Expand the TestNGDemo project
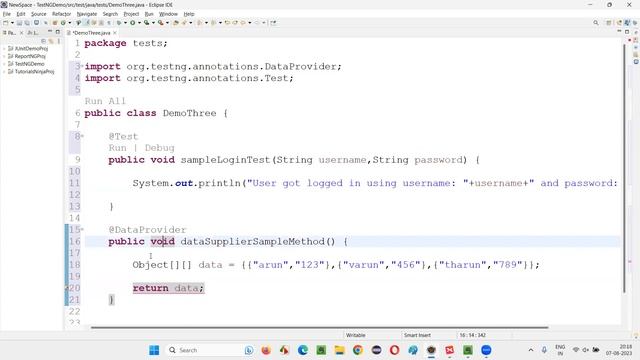 (4, 64)
